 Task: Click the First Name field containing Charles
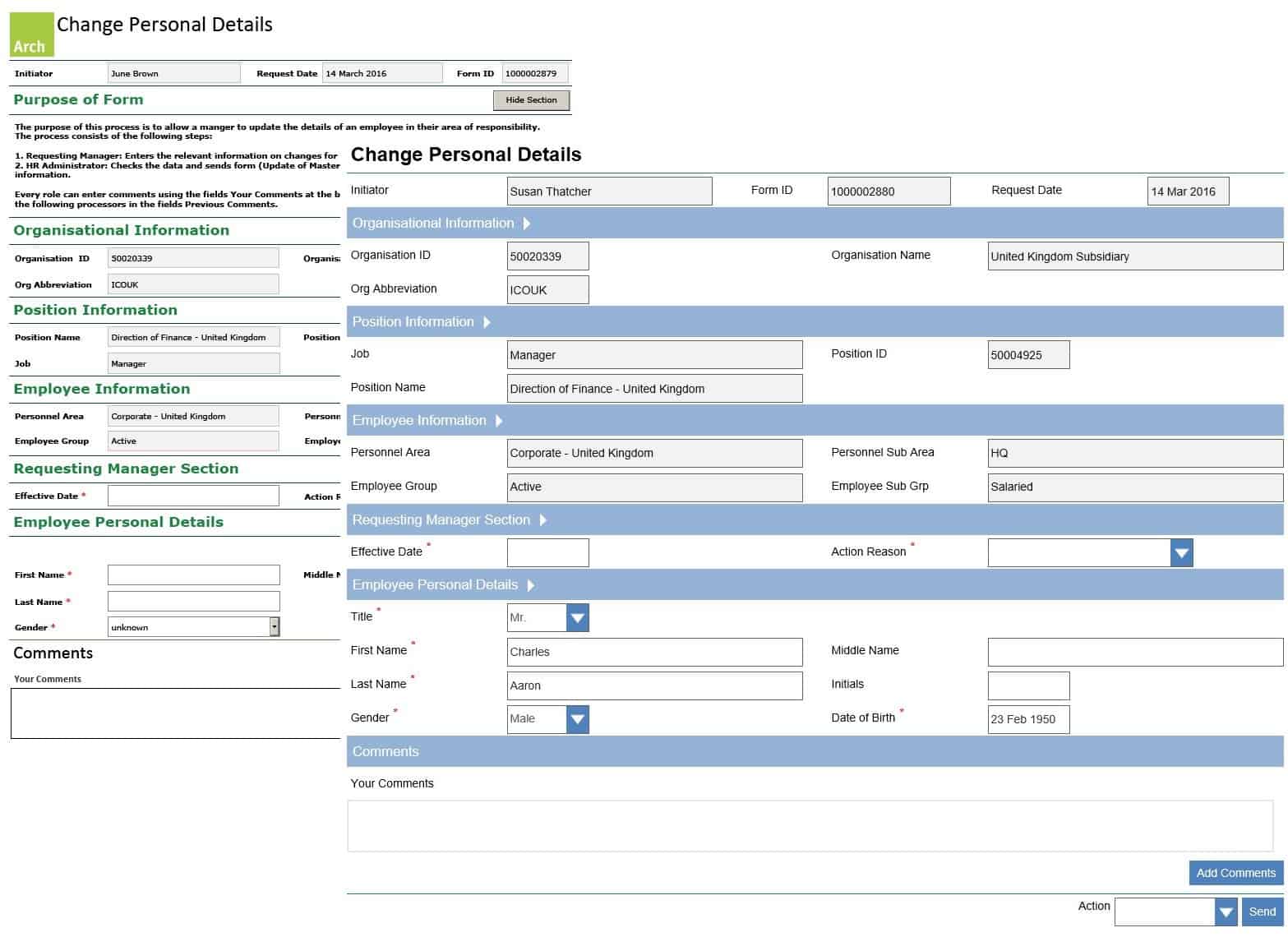coord(655,652)
